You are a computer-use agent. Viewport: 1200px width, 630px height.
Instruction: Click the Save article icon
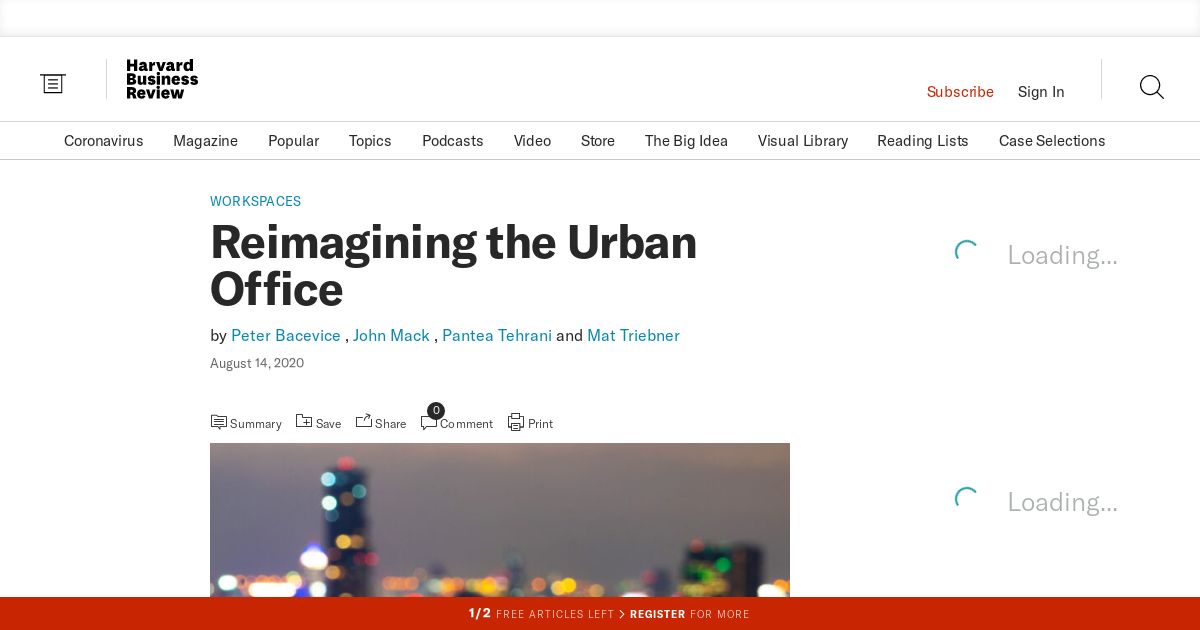304,421
